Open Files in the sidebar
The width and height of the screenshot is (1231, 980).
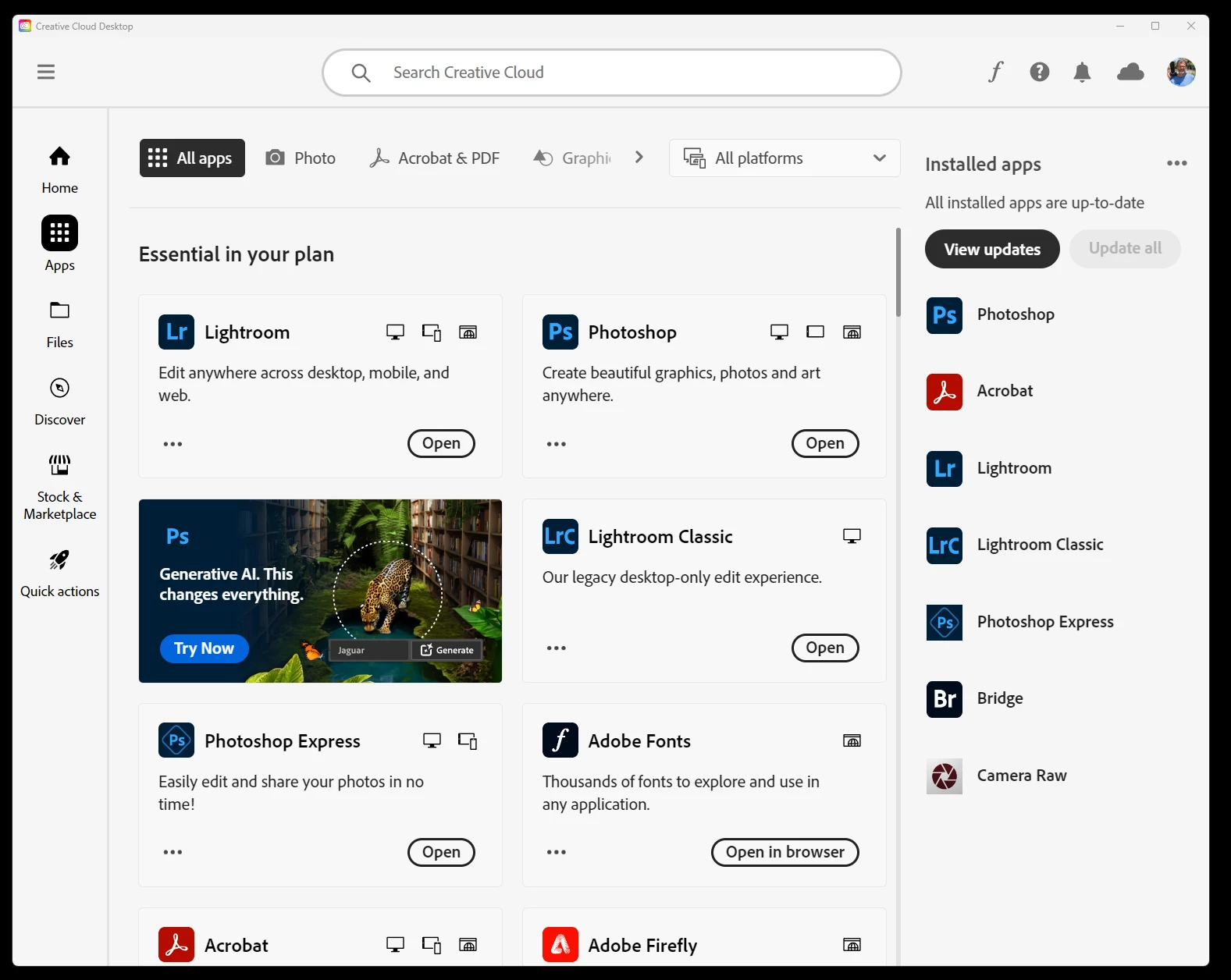pos(60,325)
